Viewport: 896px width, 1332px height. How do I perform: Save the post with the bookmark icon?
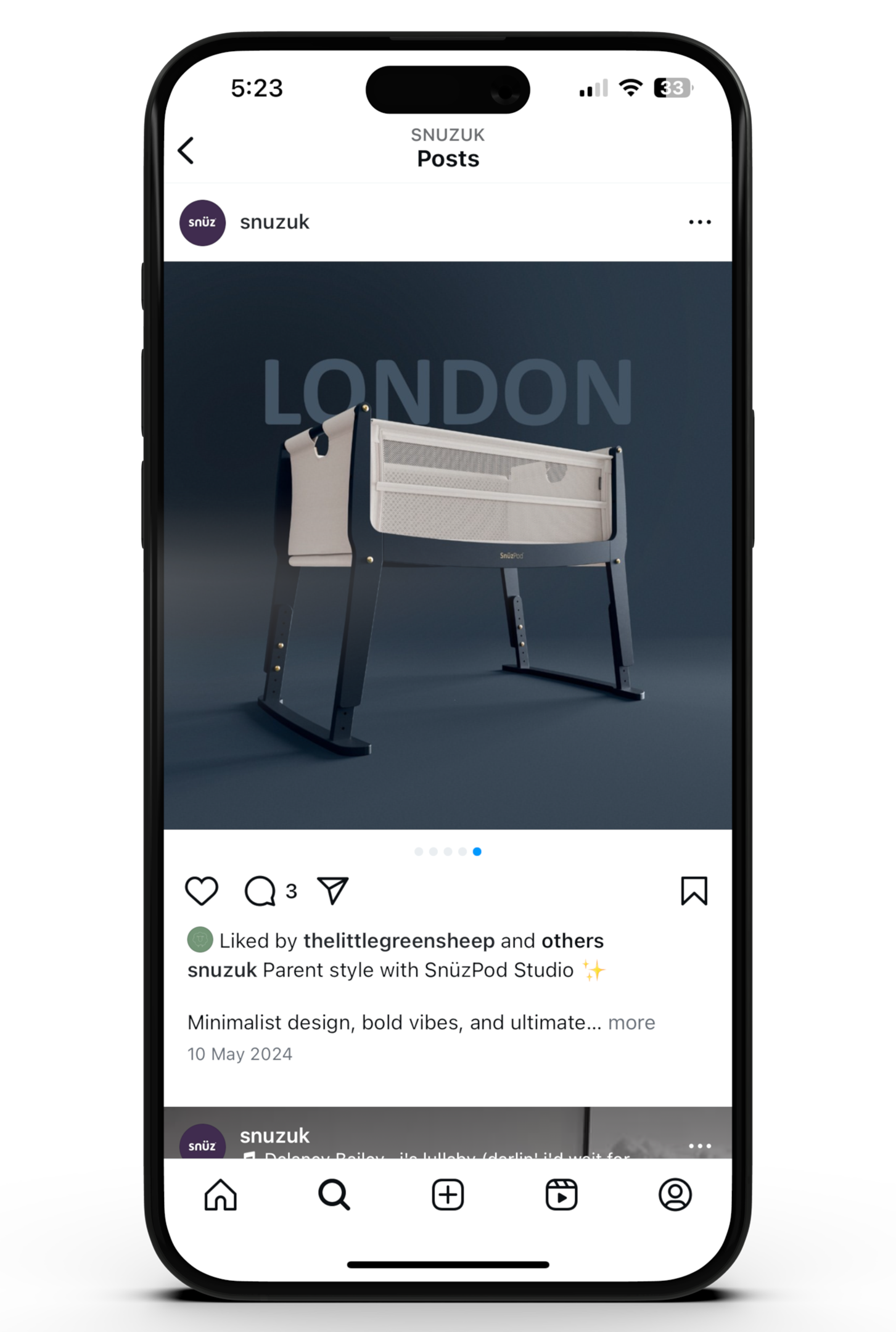pyautogui.click(x=694, y=891)
